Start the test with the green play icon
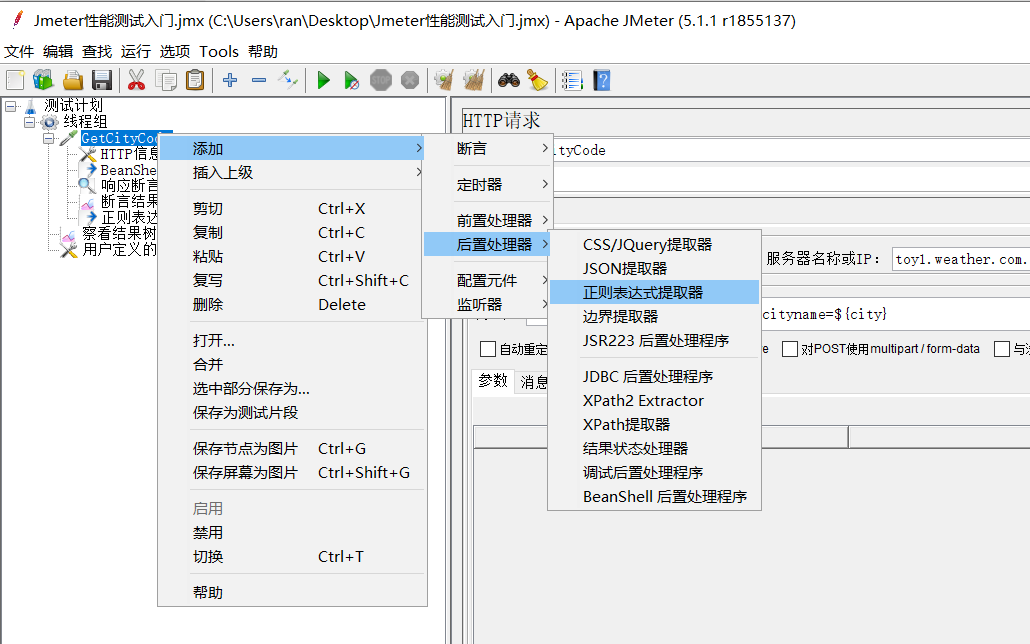Image resolution: width=1030 pixels, height=644 pixels. [323, 80]
